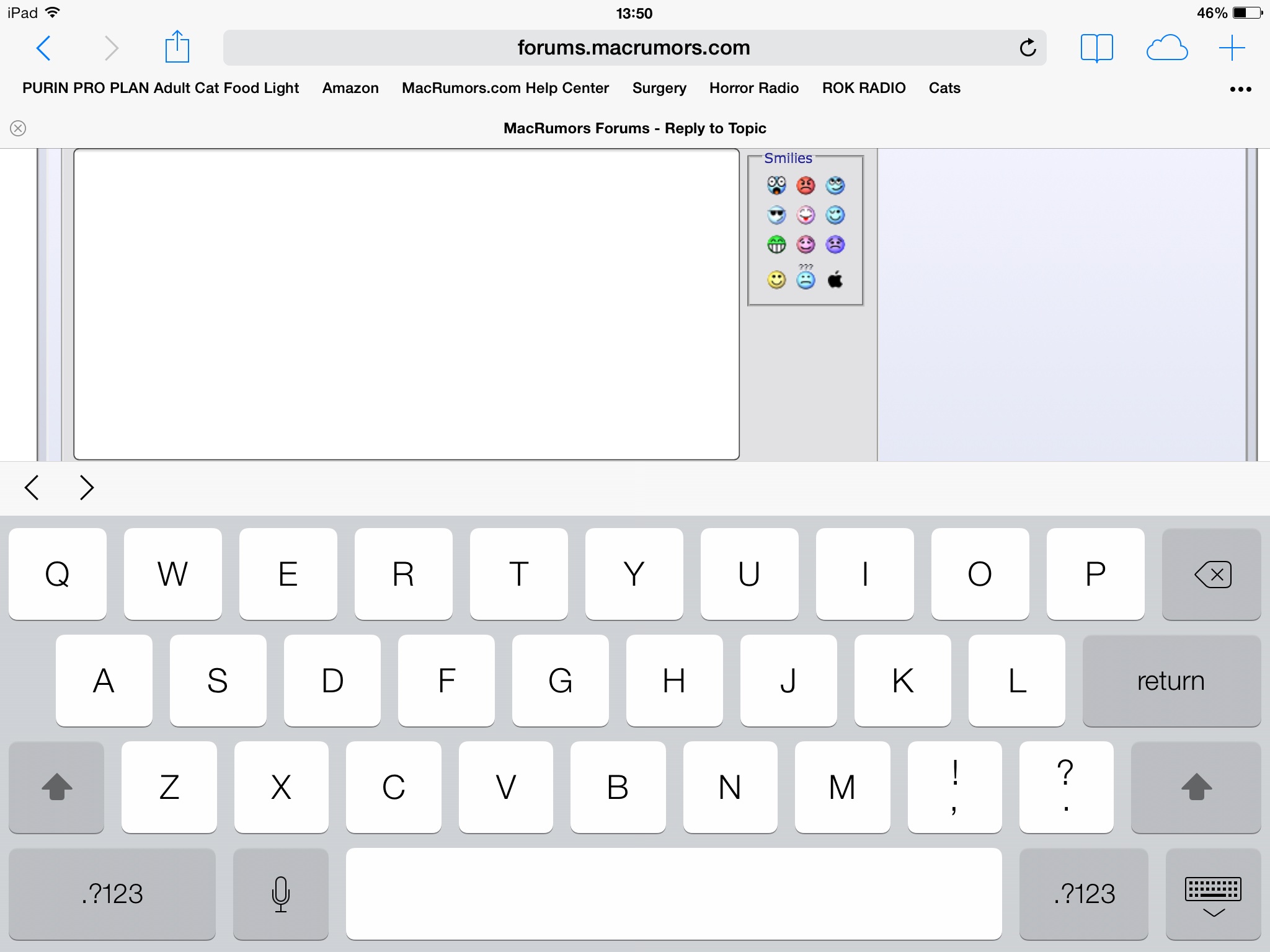Viewport: 1270px width, 952px height.
Task: Tap the E key
Action: coord(288,574)
